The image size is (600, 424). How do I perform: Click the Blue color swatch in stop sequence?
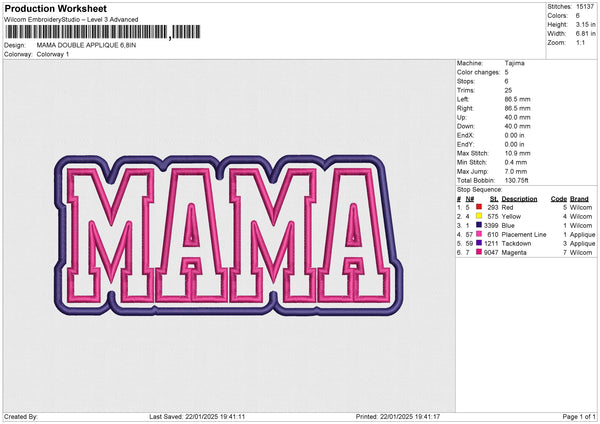tap(479, 225)
